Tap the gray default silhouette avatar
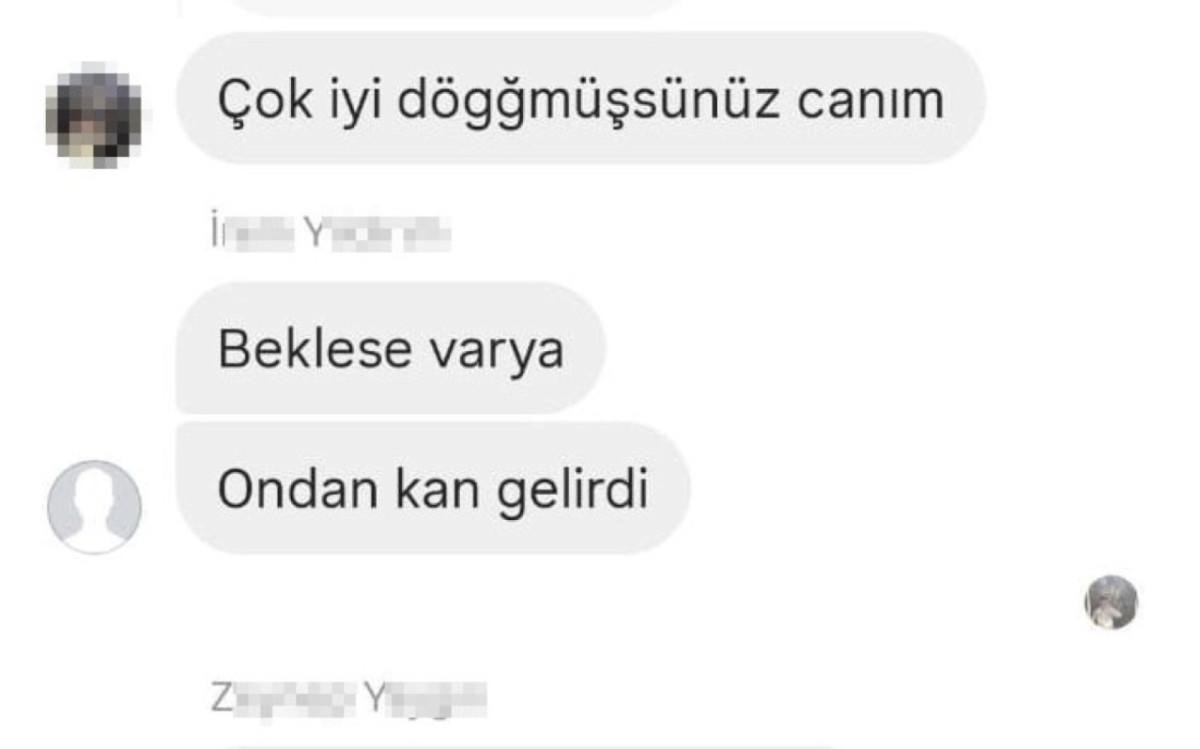The height and width of the screenshot is (749, 1200). tap(94, 506)
